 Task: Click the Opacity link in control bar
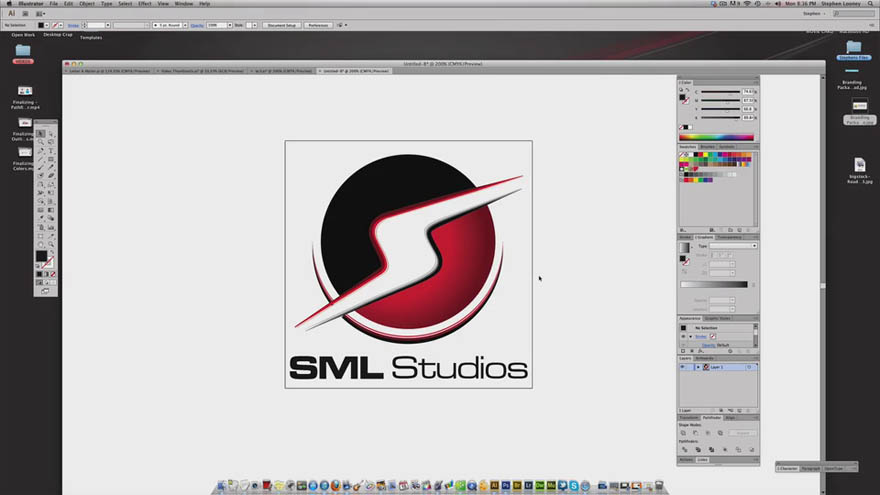(197, 25)
